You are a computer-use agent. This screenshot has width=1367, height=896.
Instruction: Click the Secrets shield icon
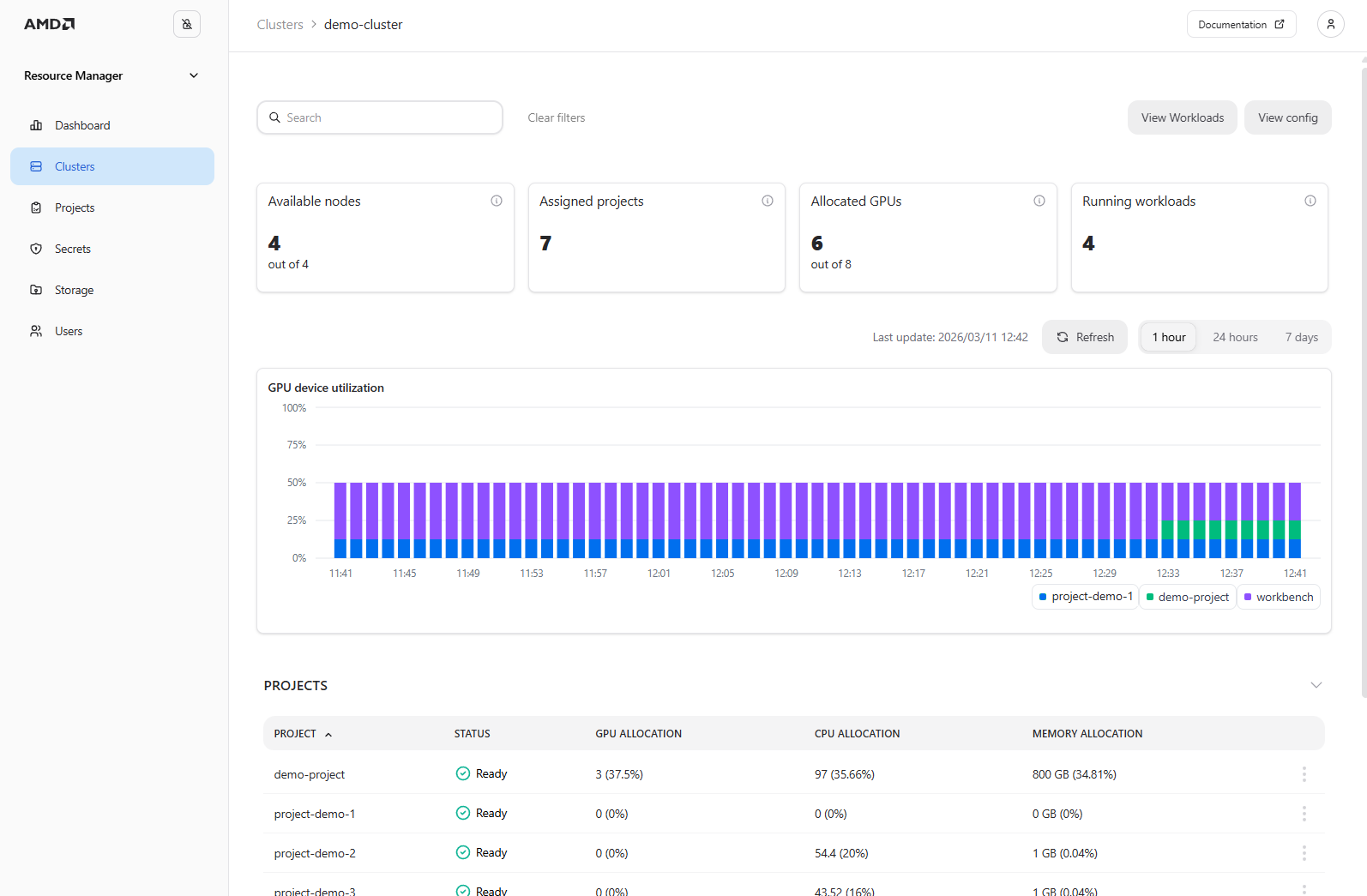tap(36, 249)
